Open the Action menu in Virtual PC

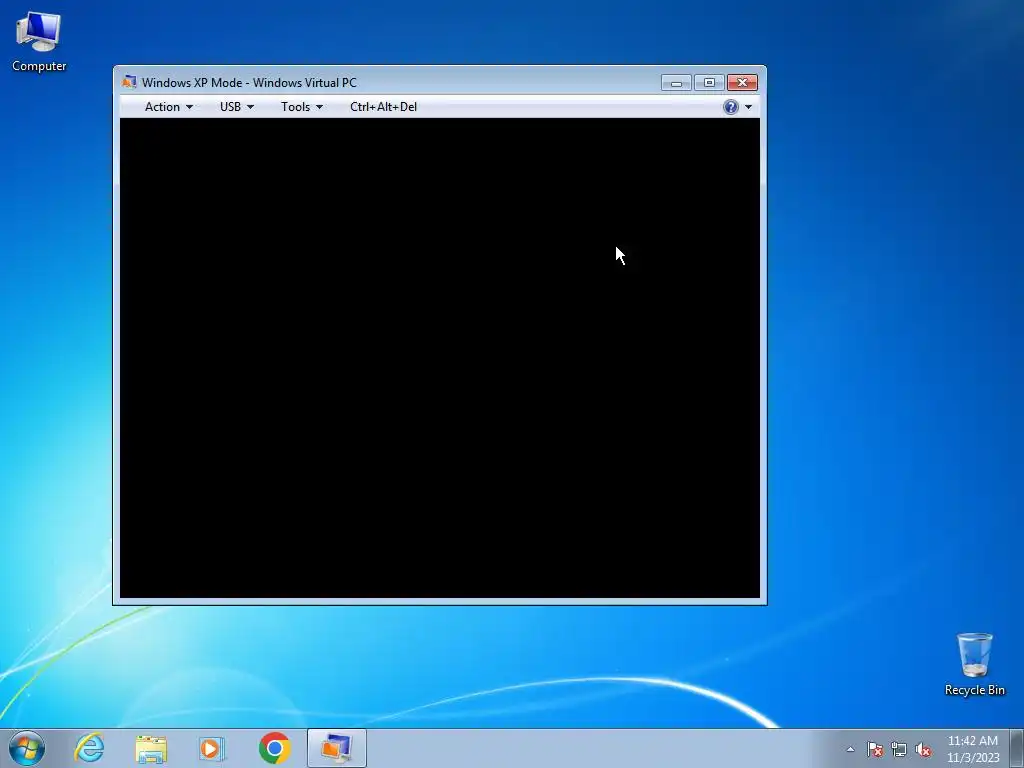point(168,106)
